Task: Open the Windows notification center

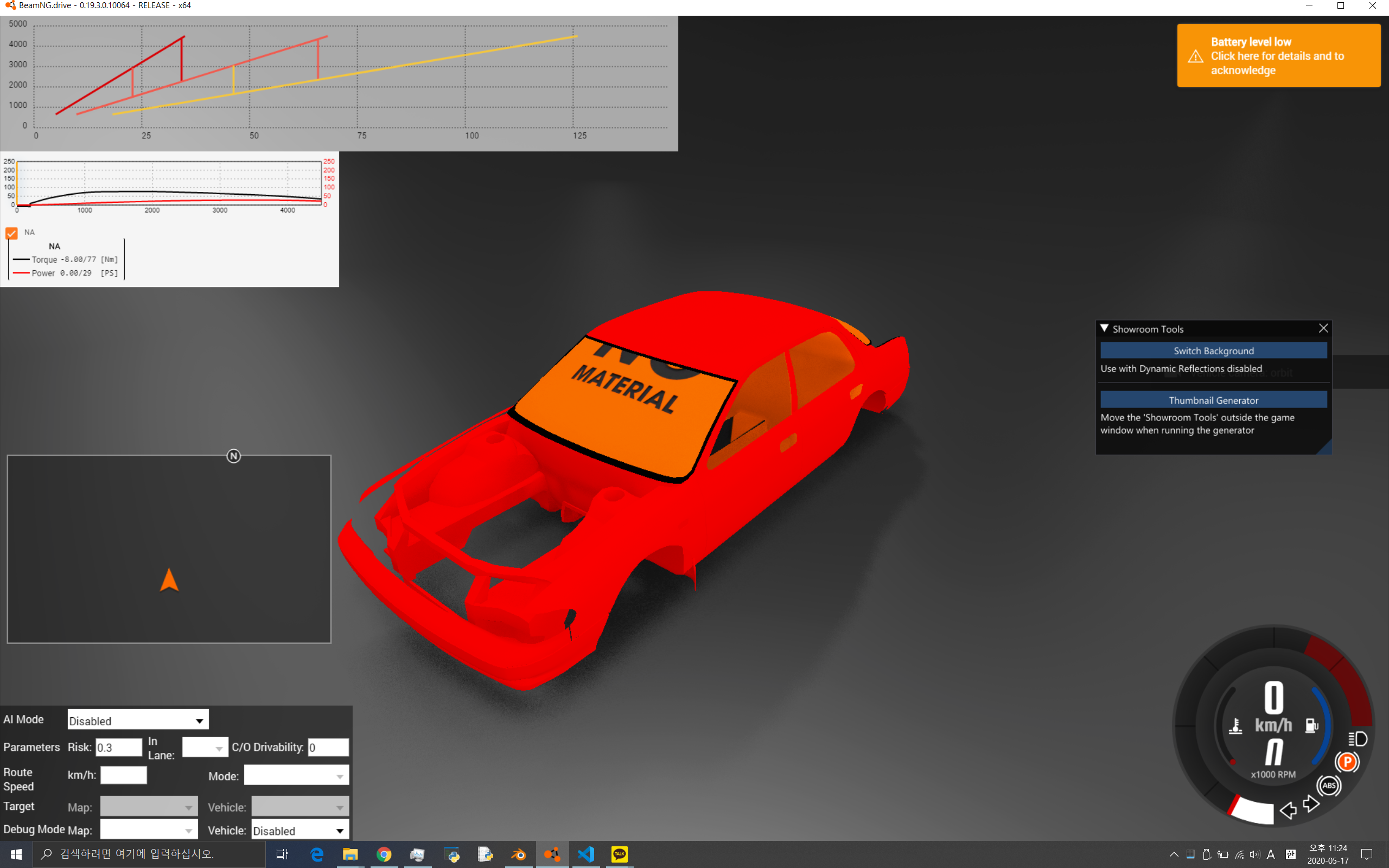Action: coord(1367,854)
